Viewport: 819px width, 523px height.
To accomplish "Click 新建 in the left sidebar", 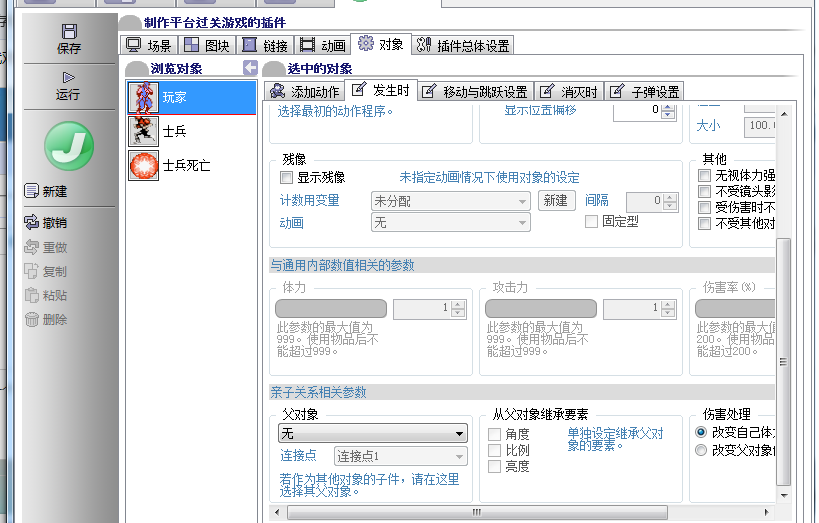I will point(46,191).
